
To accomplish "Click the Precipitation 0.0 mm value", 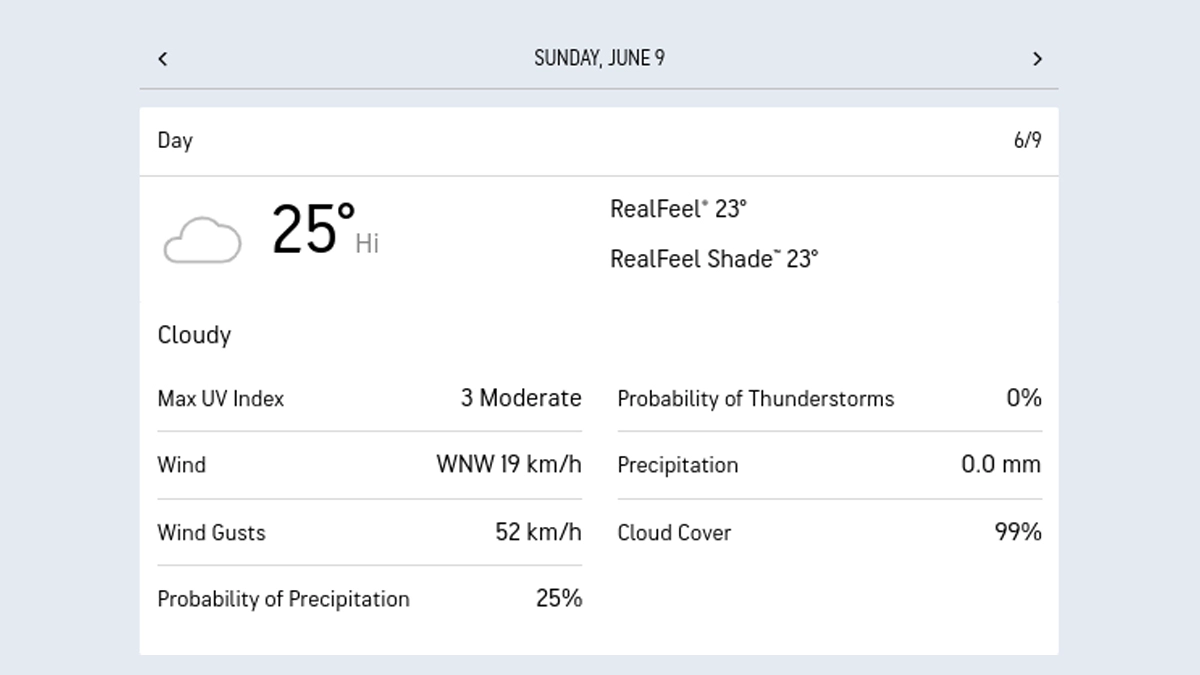I will coord(1000,465).
